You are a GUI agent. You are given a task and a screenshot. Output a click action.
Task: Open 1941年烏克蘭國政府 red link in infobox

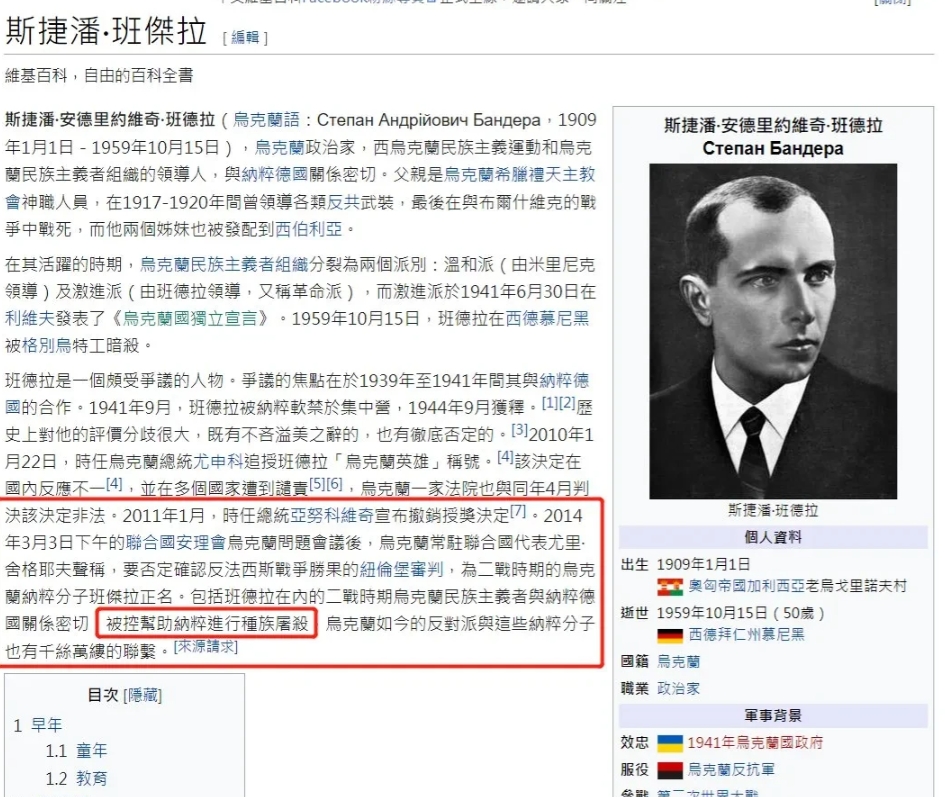tap(755, 743)
